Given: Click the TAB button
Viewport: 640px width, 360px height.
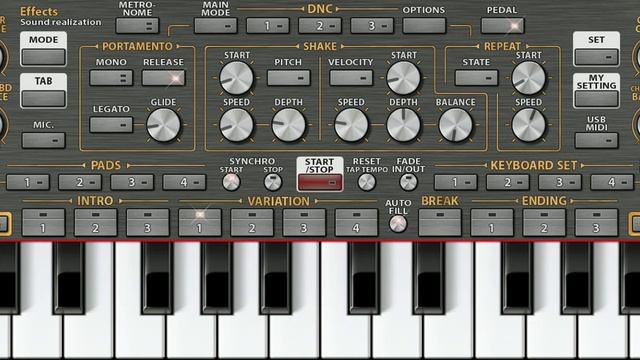Looking at the screenshot, I should point(44,99).
